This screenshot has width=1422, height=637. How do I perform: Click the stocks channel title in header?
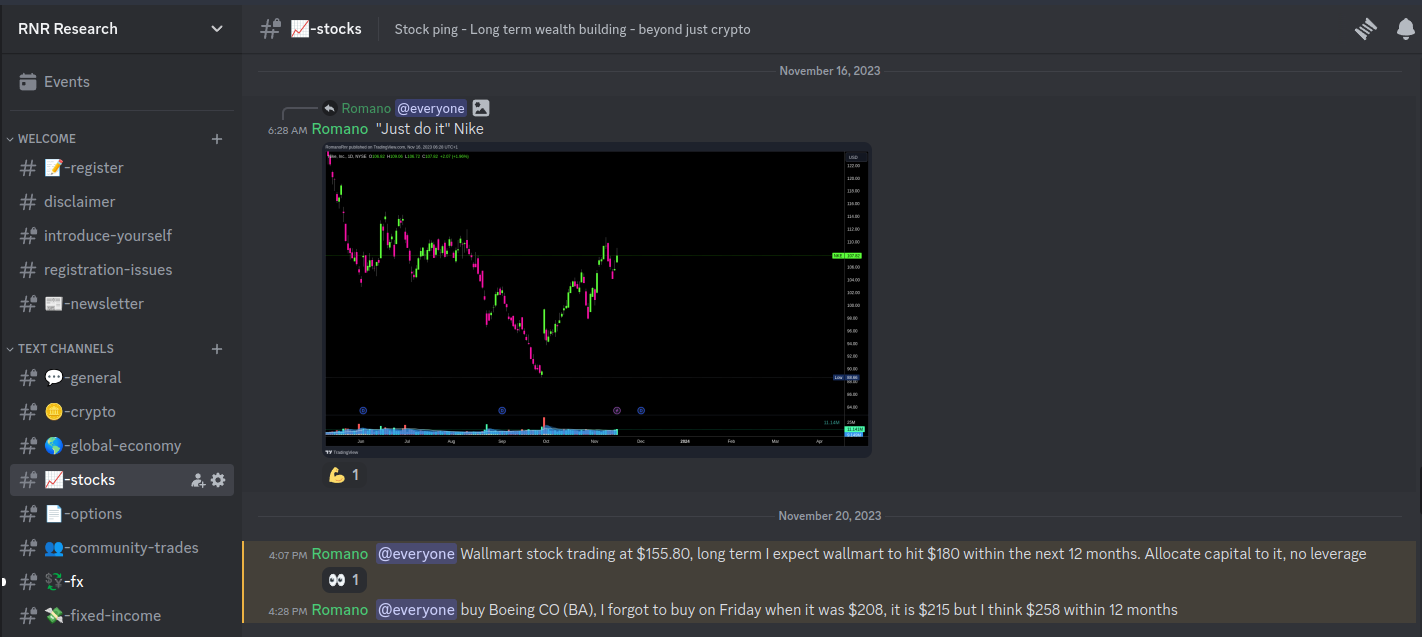click(326, 29)
